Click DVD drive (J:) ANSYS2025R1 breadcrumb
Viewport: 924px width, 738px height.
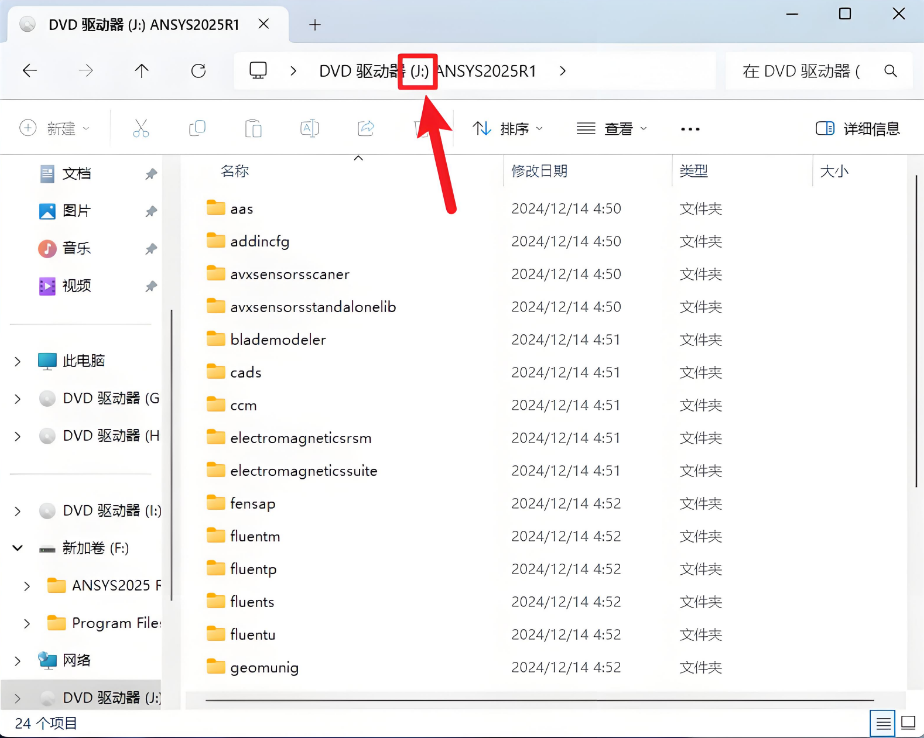click(x=428, y=71)
